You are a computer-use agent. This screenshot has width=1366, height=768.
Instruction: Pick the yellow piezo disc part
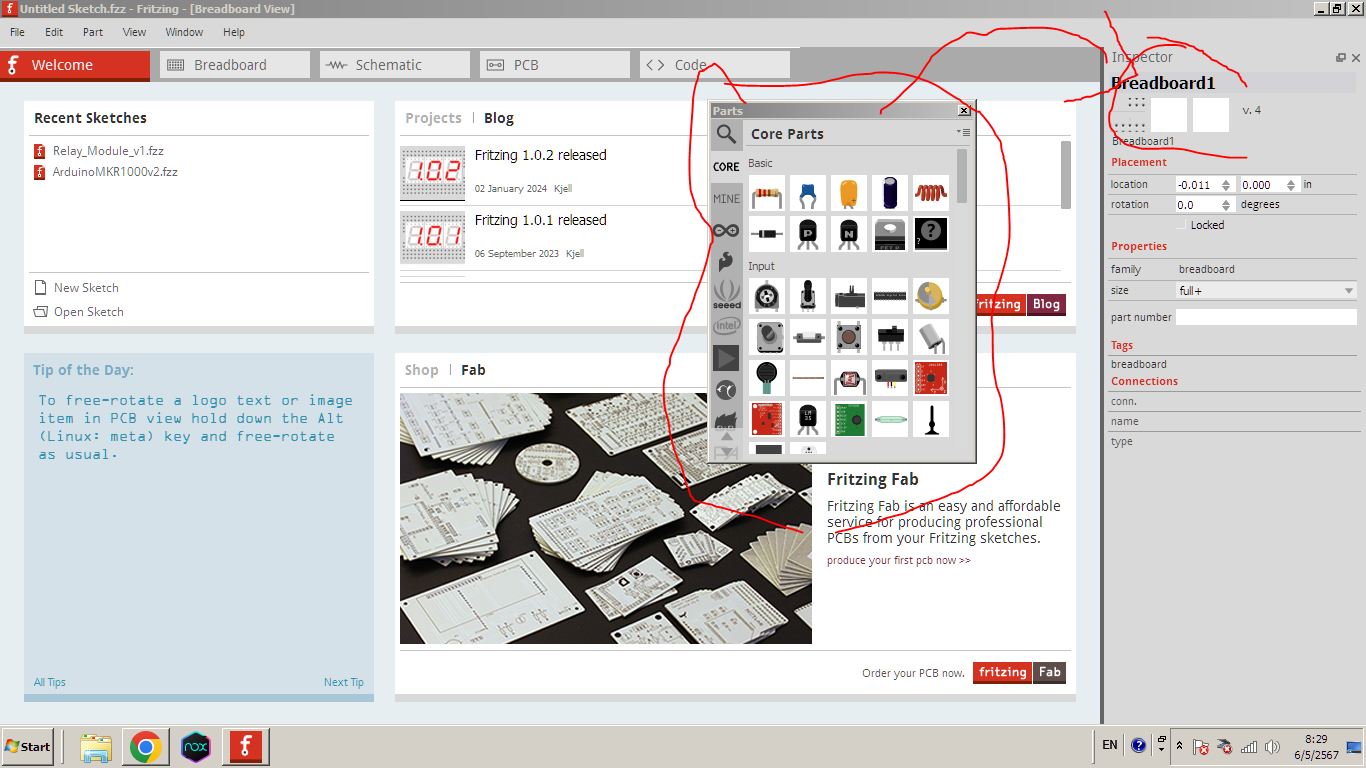(931, 296)
